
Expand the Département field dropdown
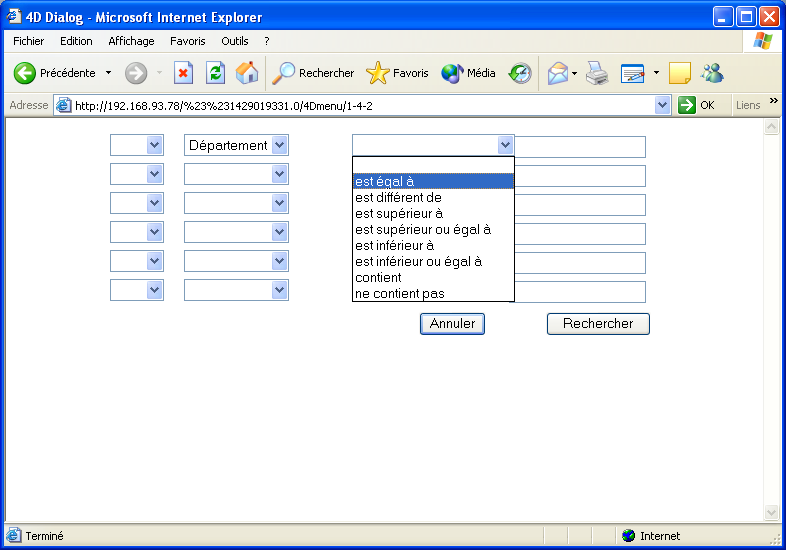pos(279,145)
